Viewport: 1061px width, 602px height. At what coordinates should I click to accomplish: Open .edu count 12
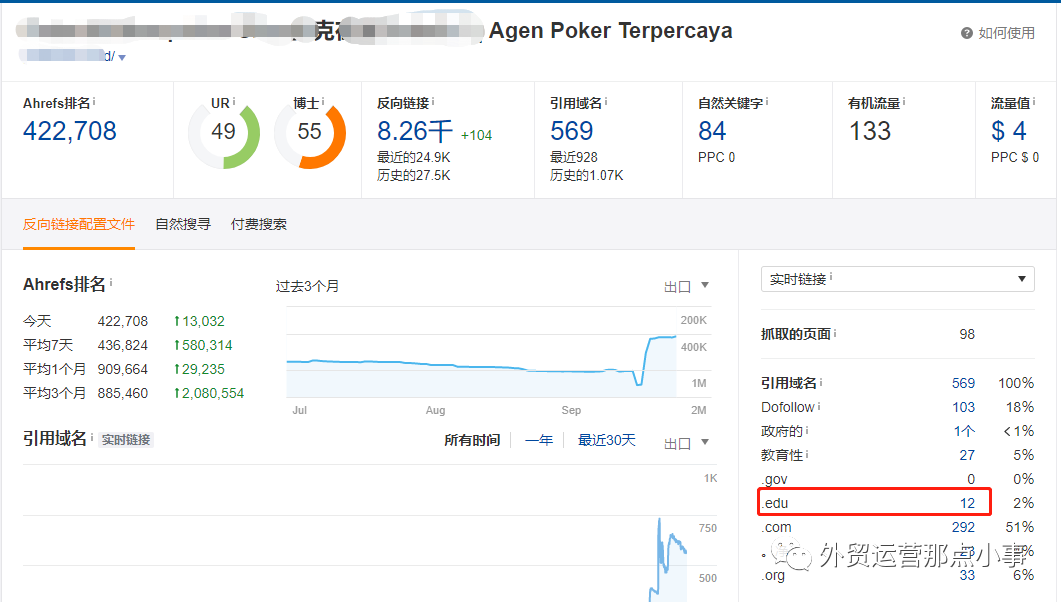tap(967, 503)
